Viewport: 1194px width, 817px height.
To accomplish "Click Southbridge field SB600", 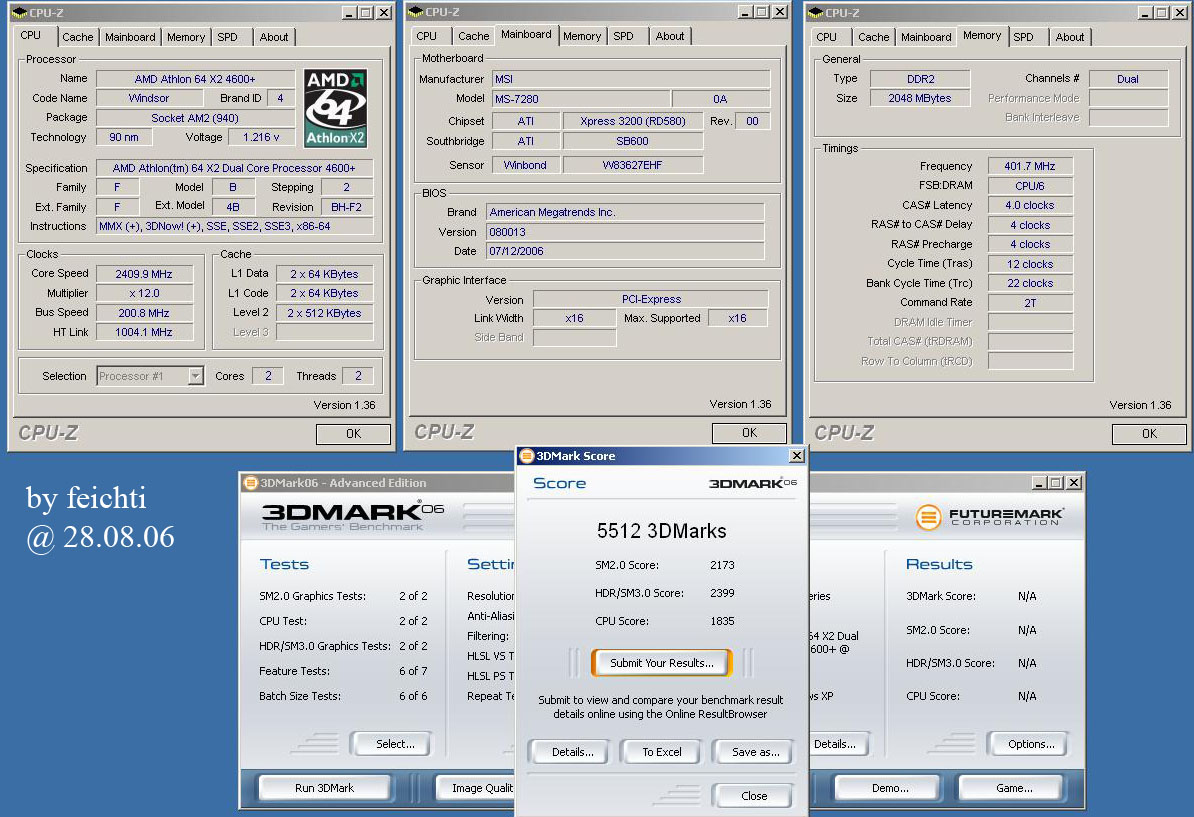I will [x=632, y=142].
